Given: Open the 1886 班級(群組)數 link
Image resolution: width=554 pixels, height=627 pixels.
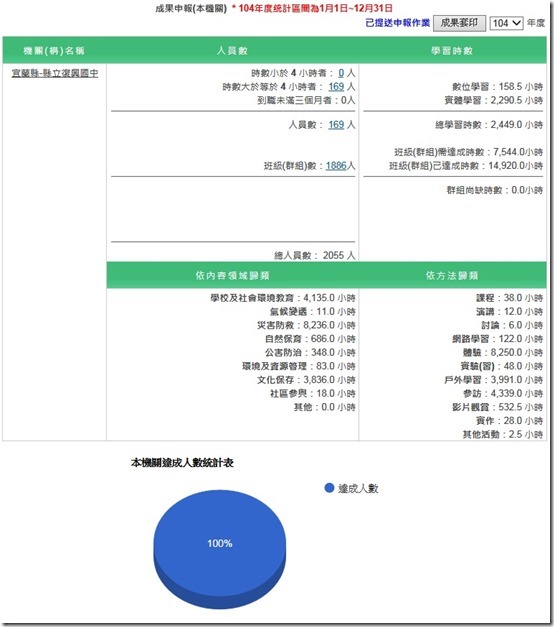Looking at the screenshot, I should point(336,166).
